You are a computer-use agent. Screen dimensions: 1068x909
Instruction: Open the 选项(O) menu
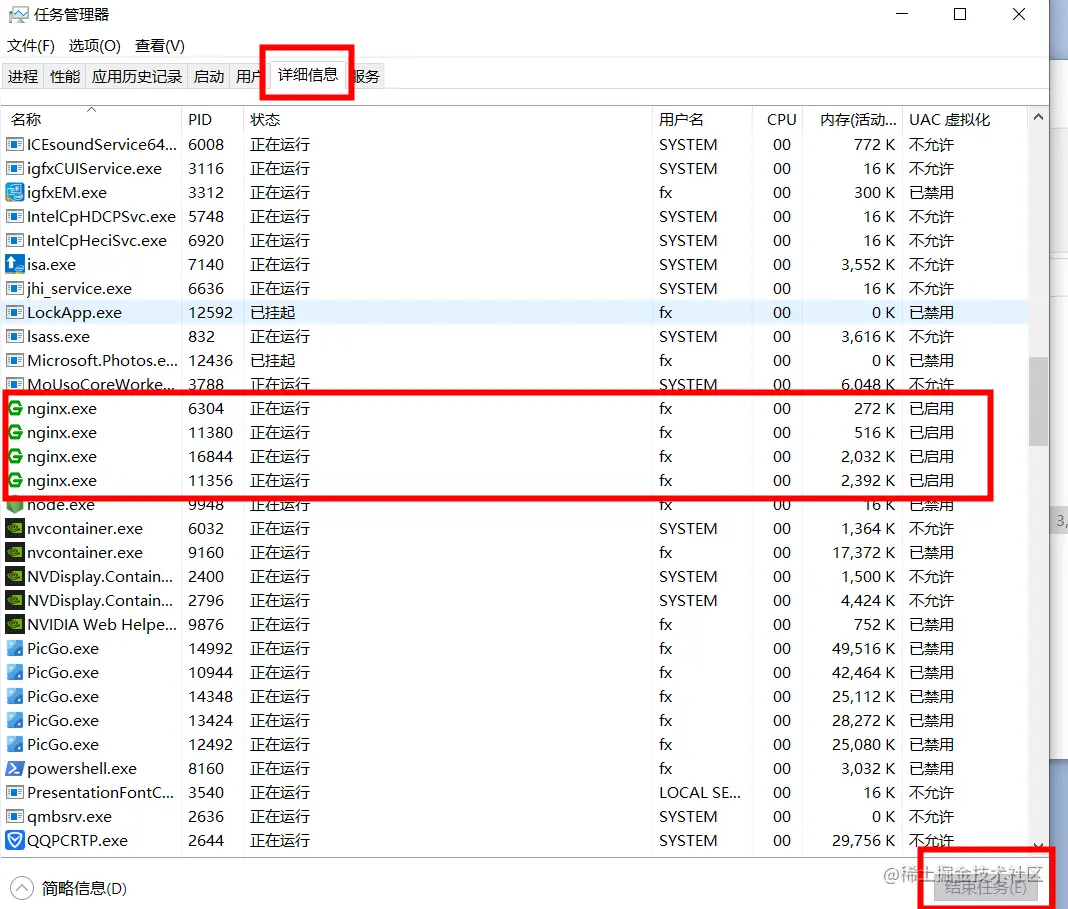(95, 46)
